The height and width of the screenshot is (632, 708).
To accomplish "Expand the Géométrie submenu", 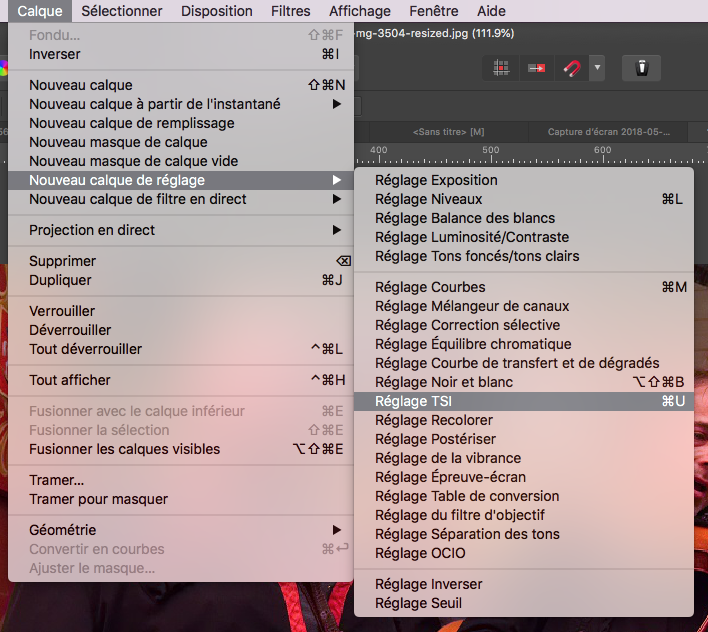I will pyautogui.click(x=181, y=530).
